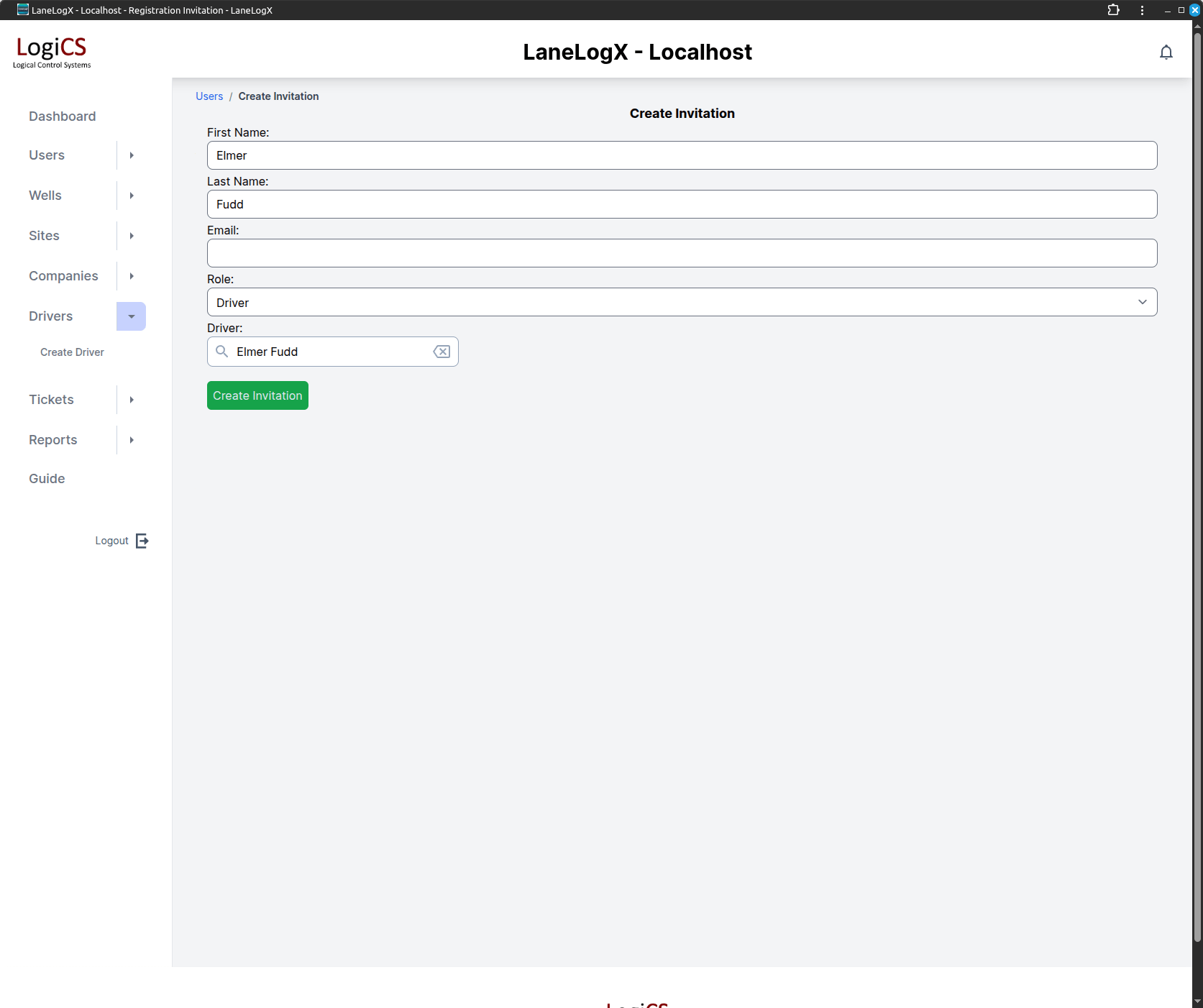Open the notifications bell icon

[x=1166, y=52]
